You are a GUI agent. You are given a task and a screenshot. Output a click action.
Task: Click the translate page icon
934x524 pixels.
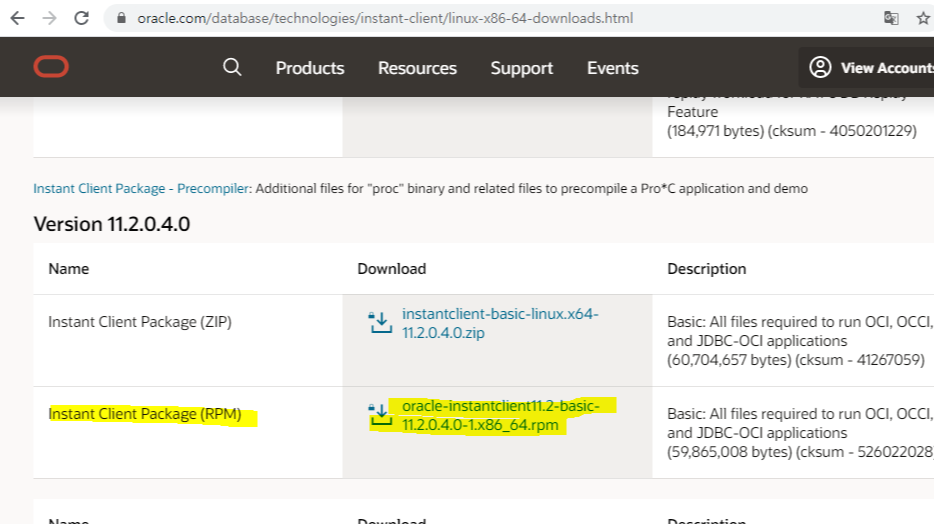(x=891, y=18)
